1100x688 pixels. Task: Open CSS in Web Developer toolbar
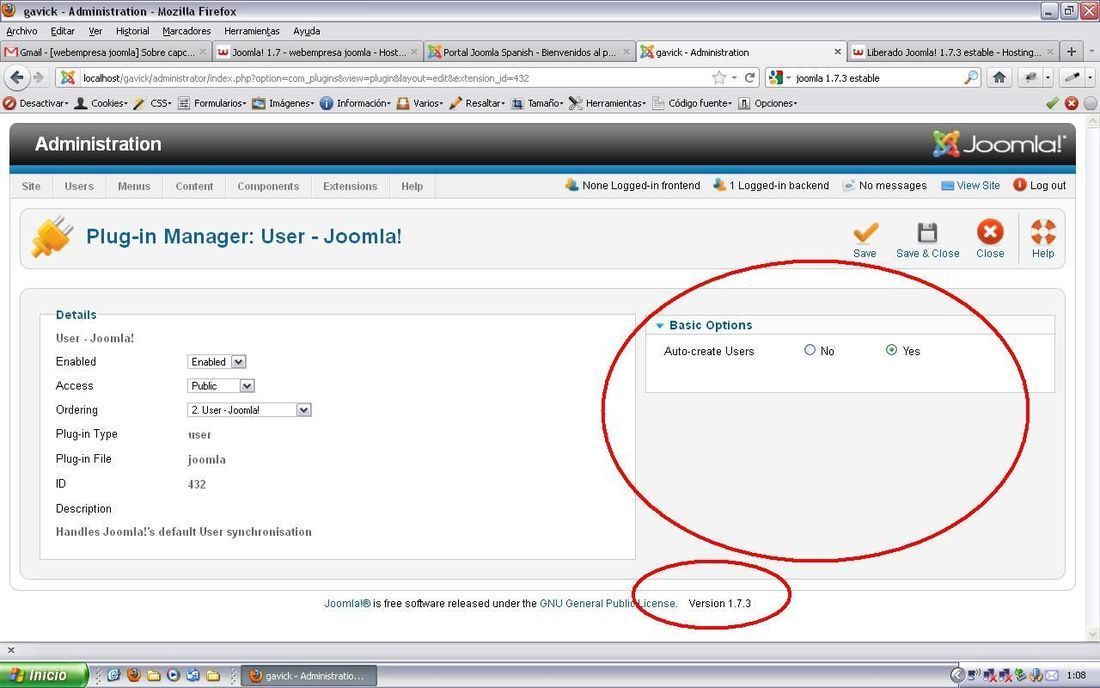[152, 103]
